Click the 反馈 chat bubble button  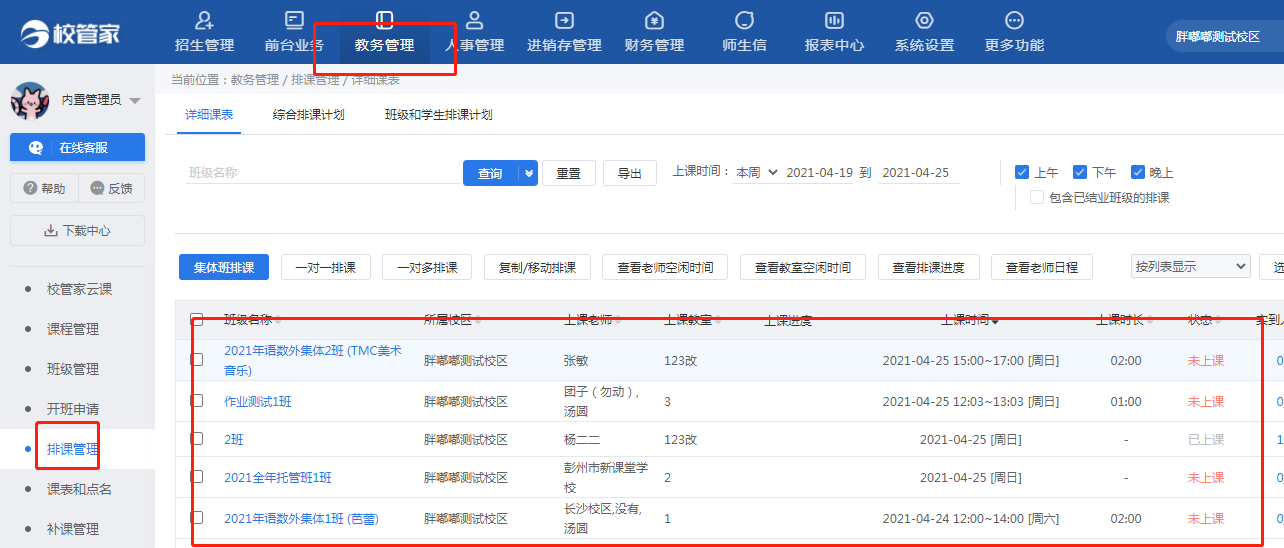click(x=111, y=188)
